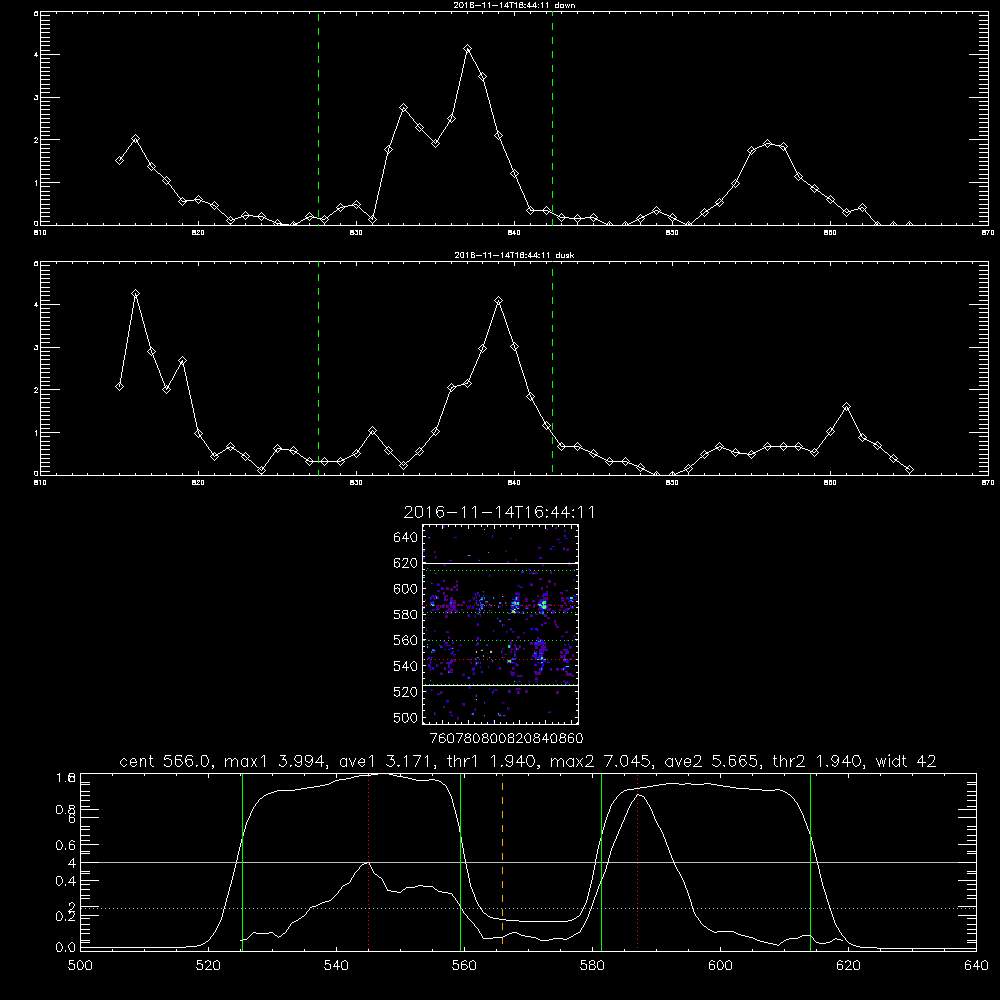
Task: Click the '640' x-axis label of bottom plot
Action: point(976,966)
